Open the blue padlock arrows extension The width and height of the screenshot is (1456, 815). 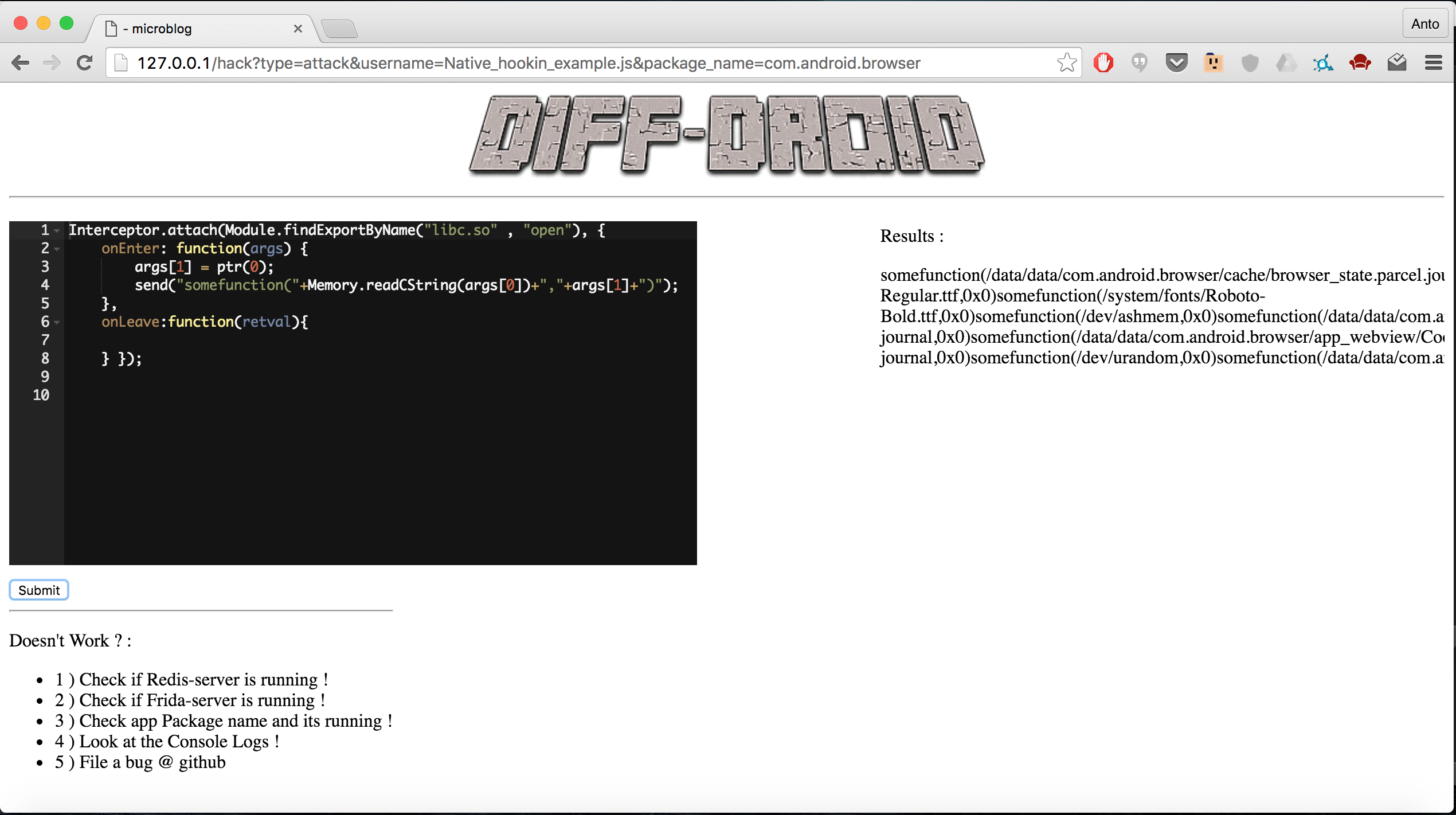1323,62
